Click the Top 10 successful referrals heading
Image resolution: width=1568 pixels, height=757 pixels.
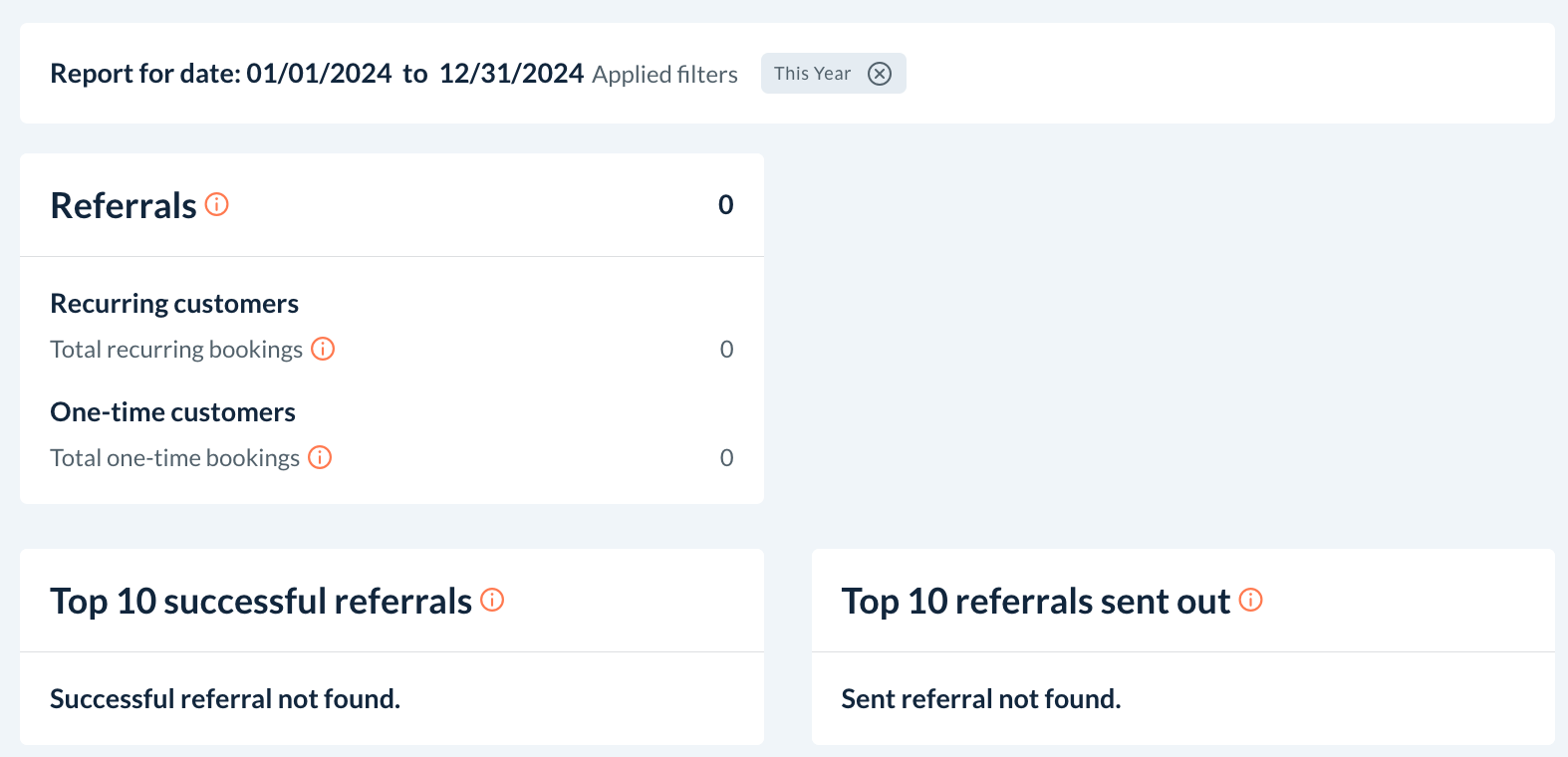click(x=261, y=602)
